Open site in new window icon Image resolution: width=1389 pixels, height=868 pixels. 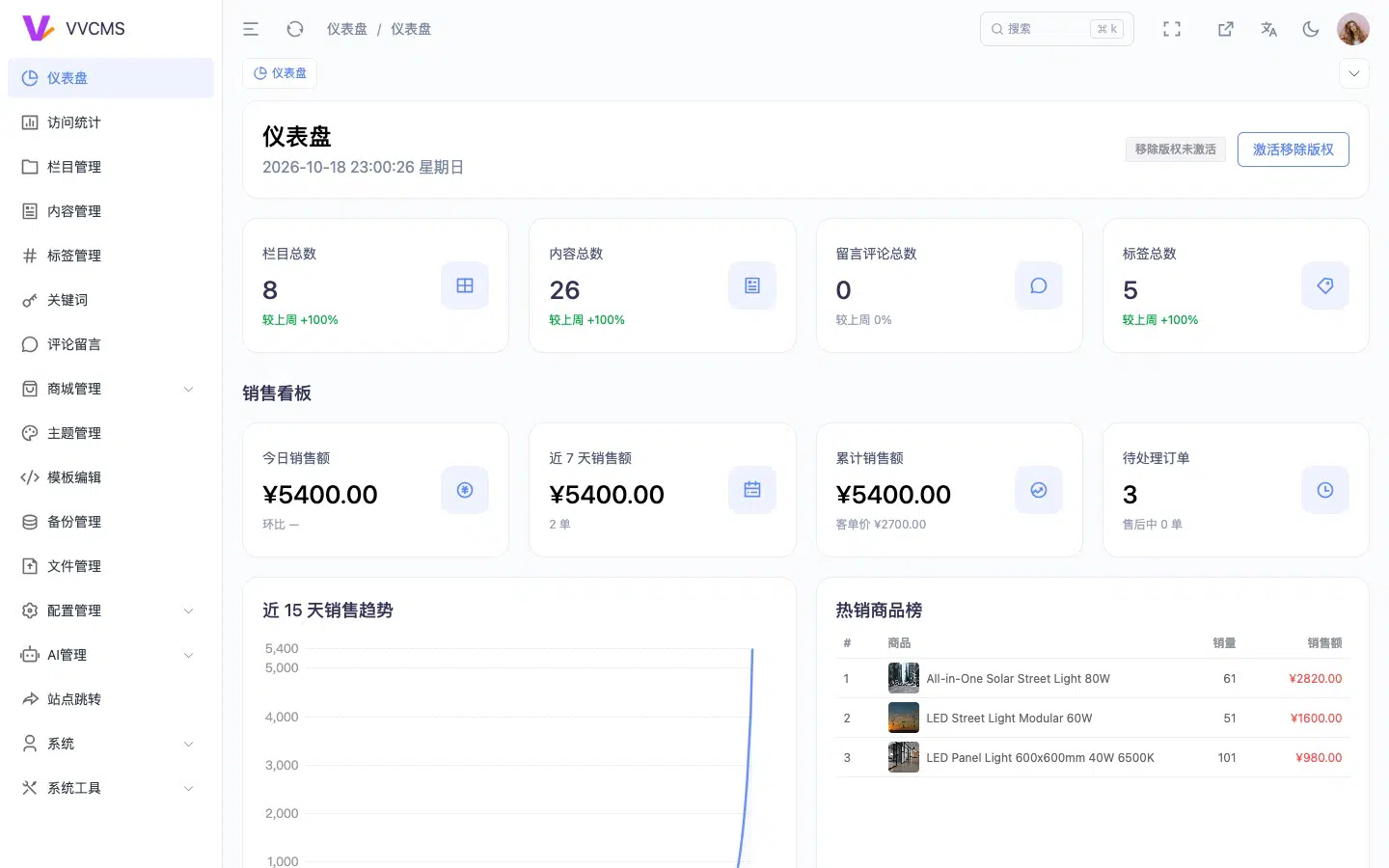[1226, 29]
